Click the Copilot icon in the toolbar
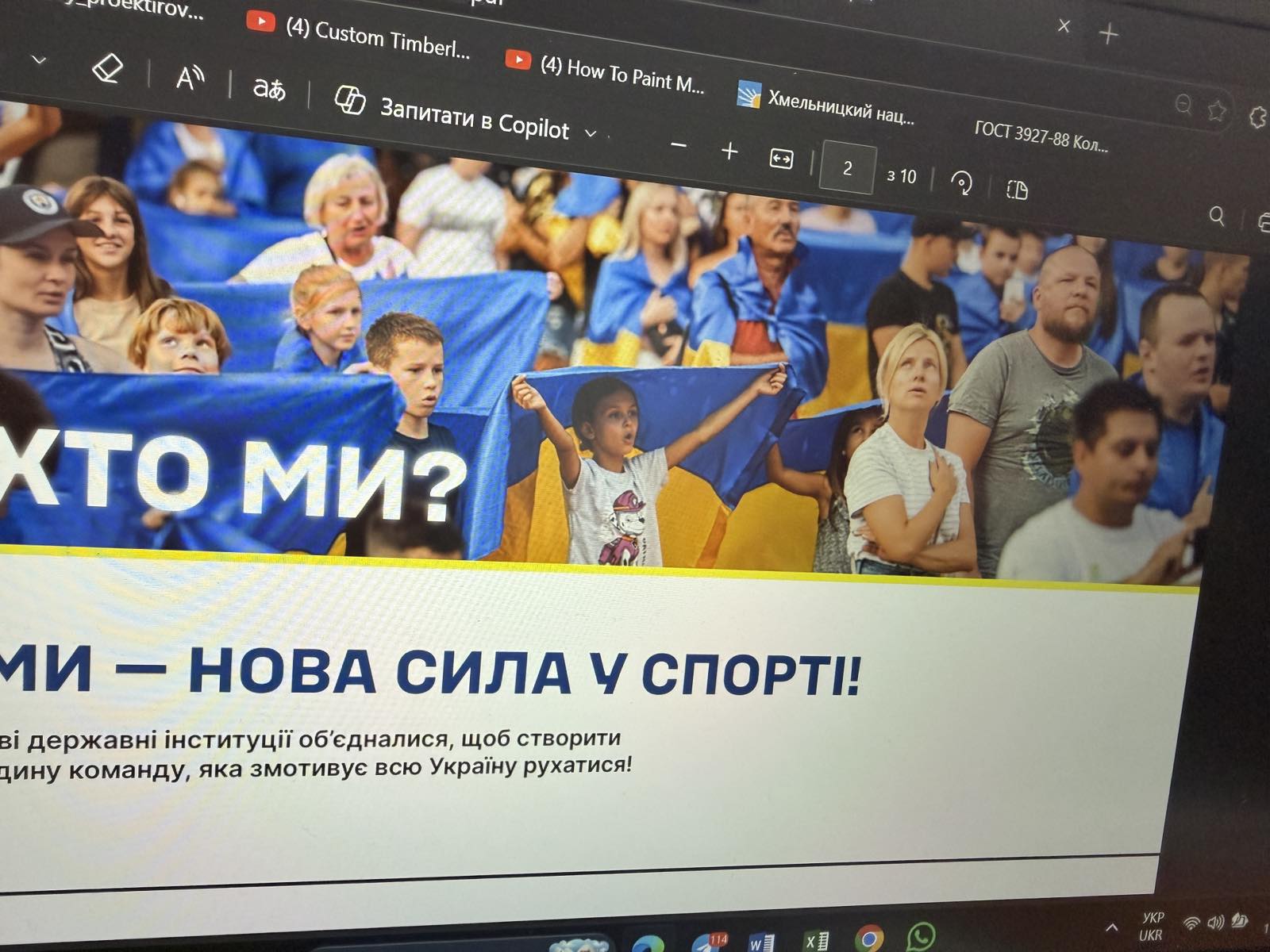Viewport: 1270px width, 952px height. (x=349, y=101)
